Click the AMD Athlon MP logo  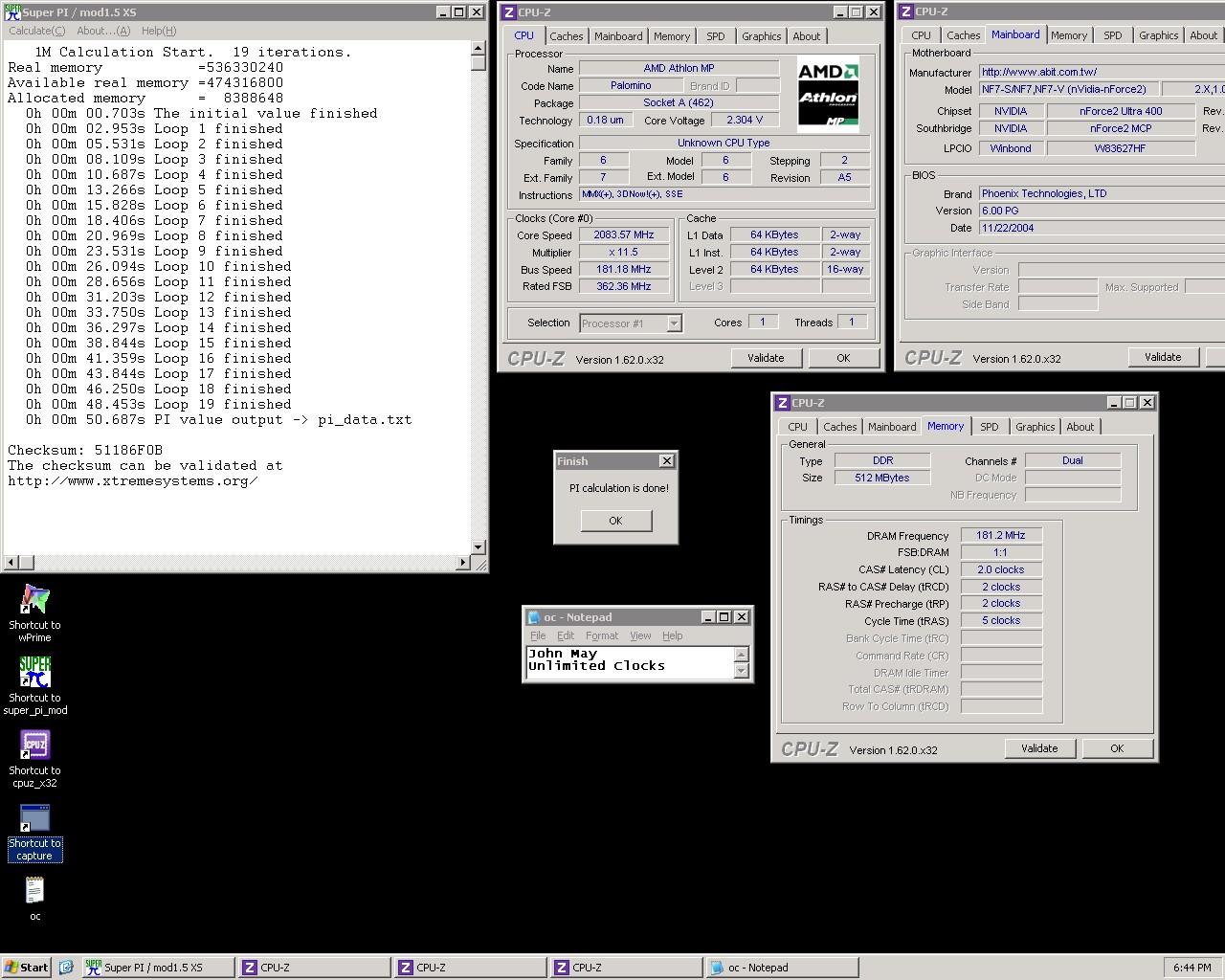[828, 93]
